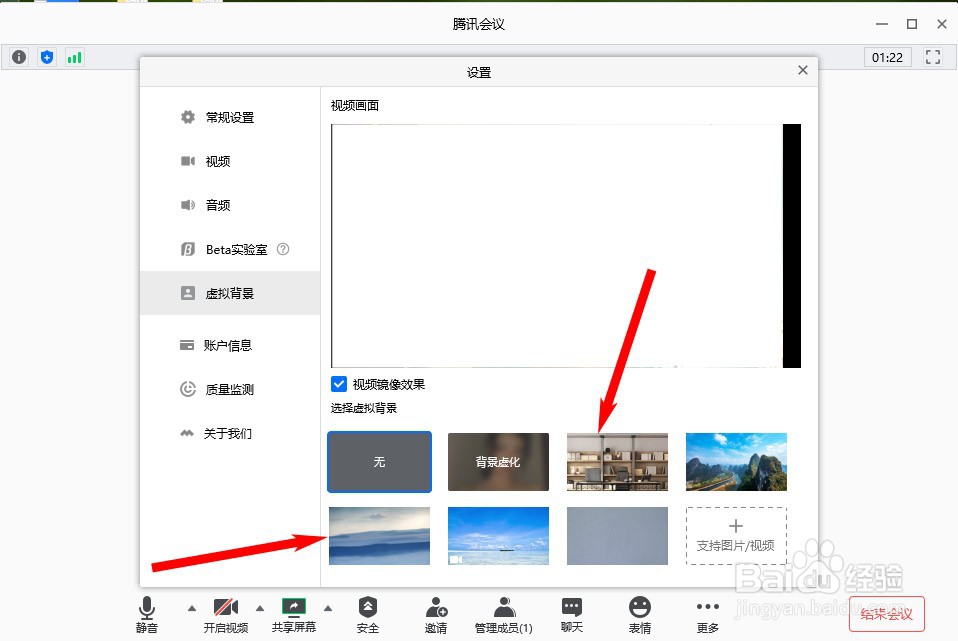Viewport: 958px width, 641px height.
Task: Switch to 视频 settings
Action: click(230, 161)
